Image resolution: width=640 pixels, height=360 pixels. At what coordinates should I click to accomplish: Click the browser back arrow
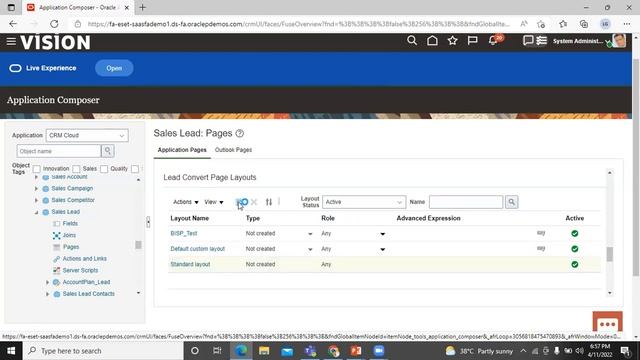(x=13, y=24)
